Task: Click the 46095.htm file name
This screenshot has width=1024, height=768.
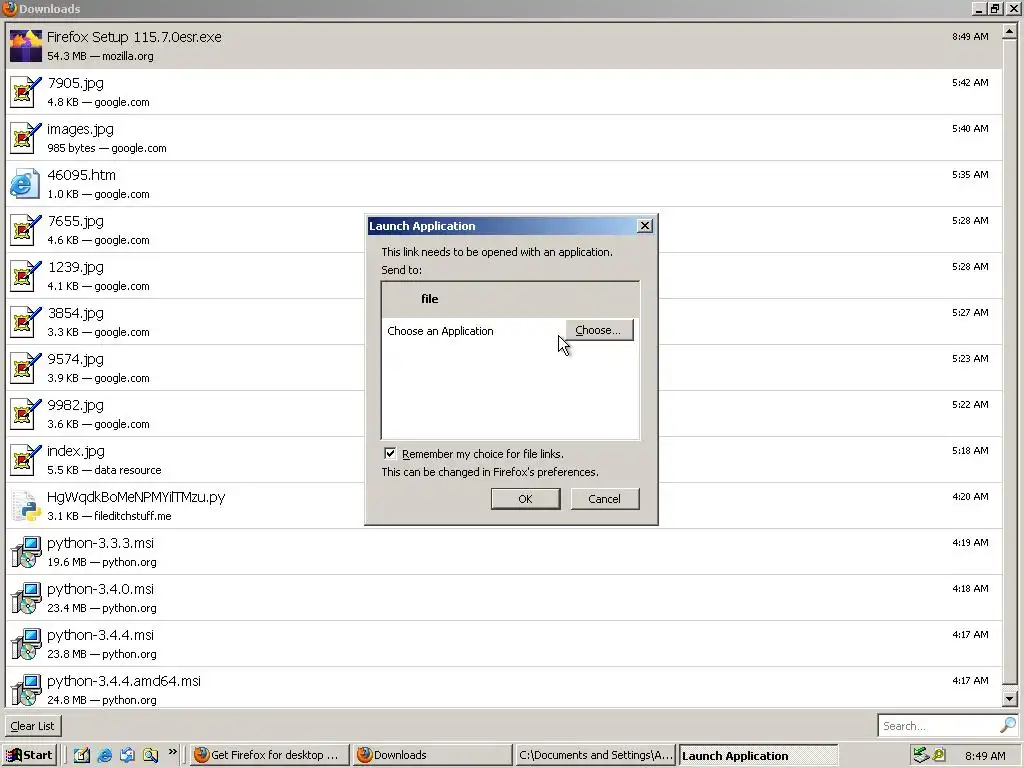Action: tap(82, 175)
